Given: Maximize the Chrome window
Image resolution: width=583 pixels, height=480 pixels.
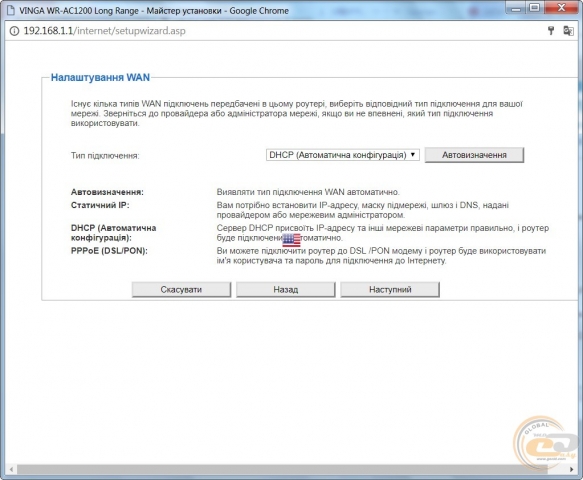Looking at the screenshot, I should [534, 8].
